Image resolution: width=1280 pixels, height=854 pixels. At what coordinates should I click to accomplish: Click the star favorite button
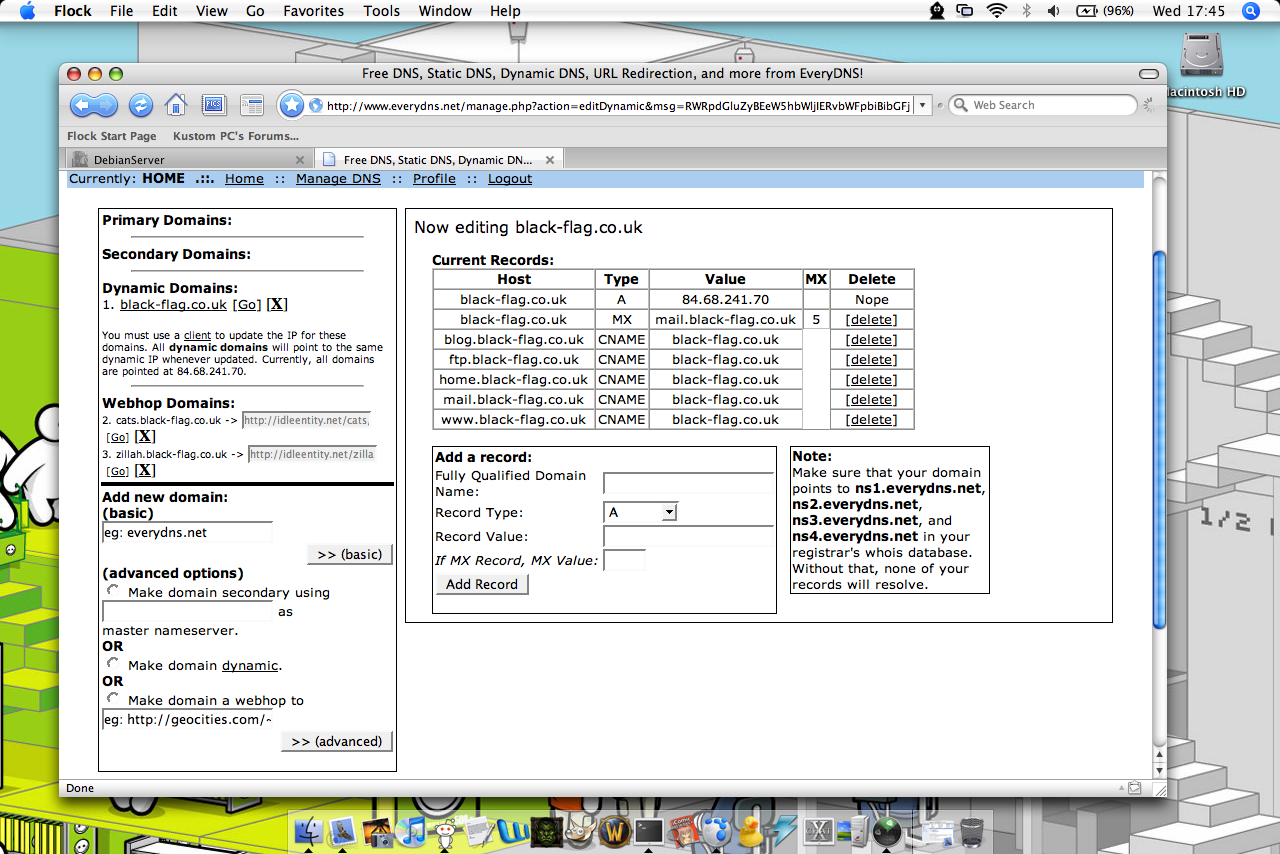pyautogui.click(x=291, y=105)
